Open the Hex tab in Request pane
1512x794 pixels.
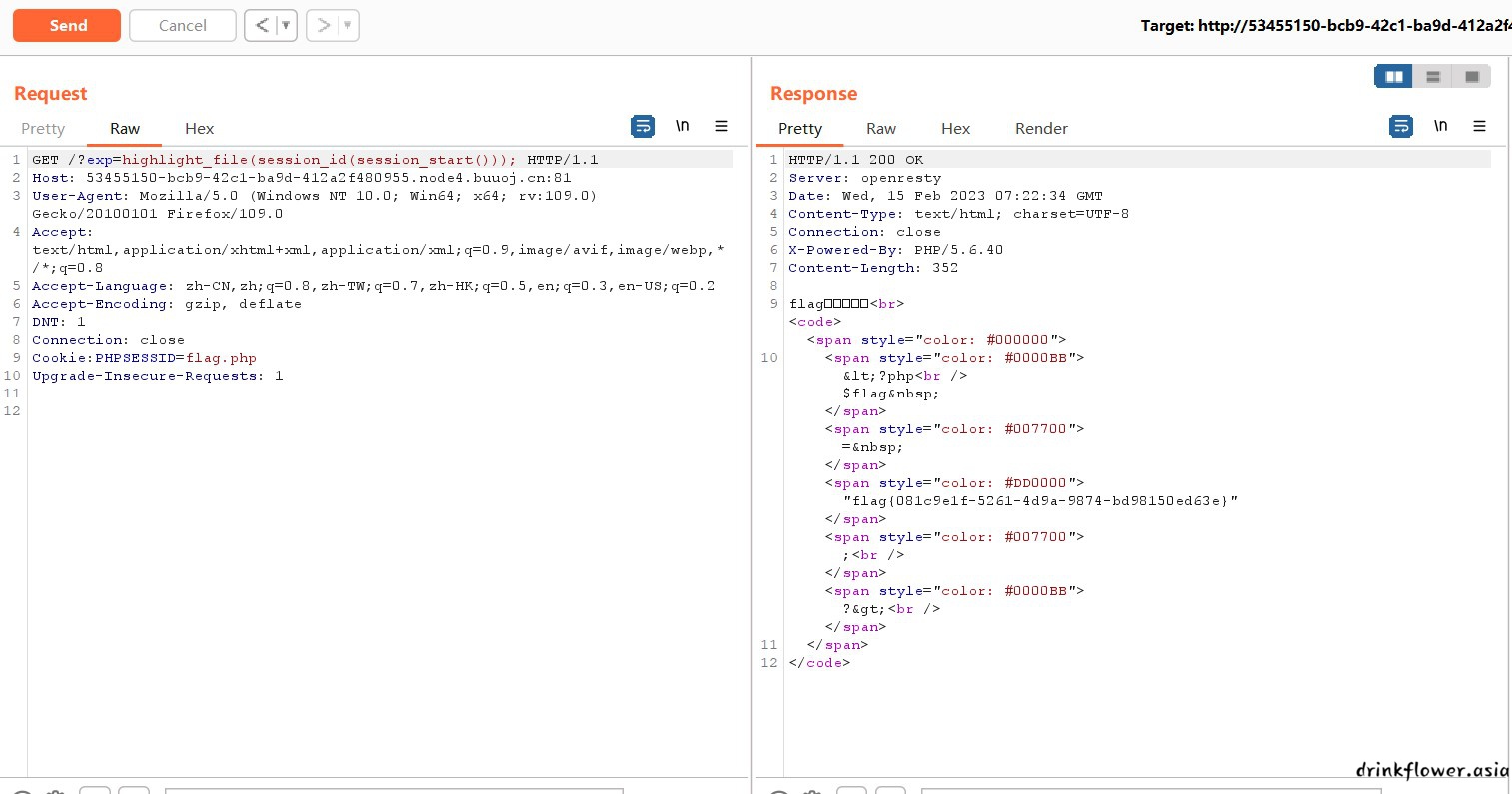(200, 128)
